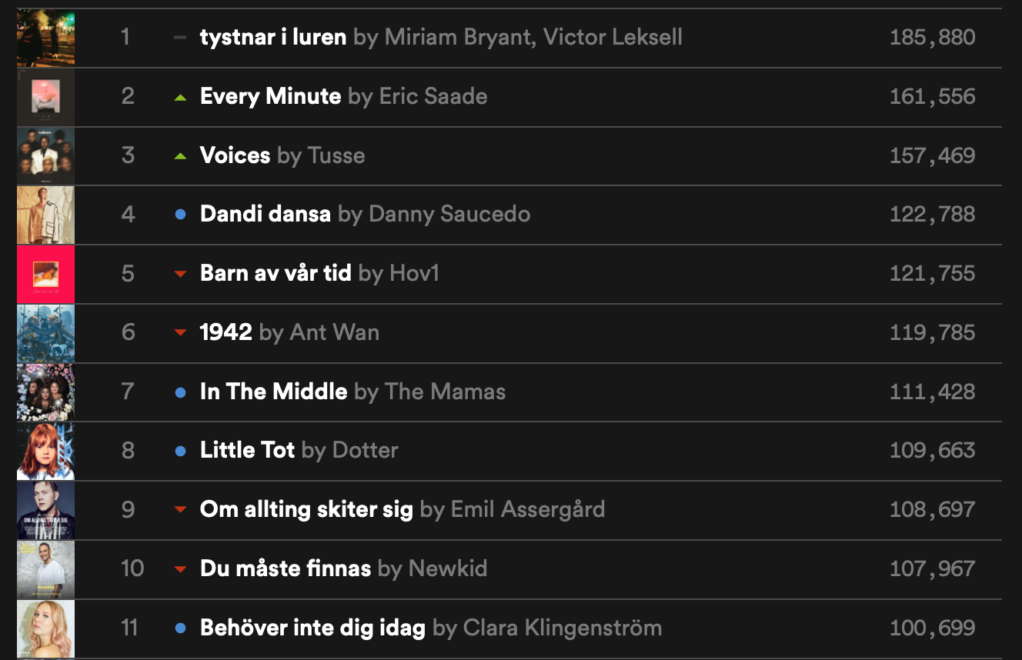Click the grey no-change dash beside tystnar i luren
This screenshot has height=660, width=1022.
[180, 38]
